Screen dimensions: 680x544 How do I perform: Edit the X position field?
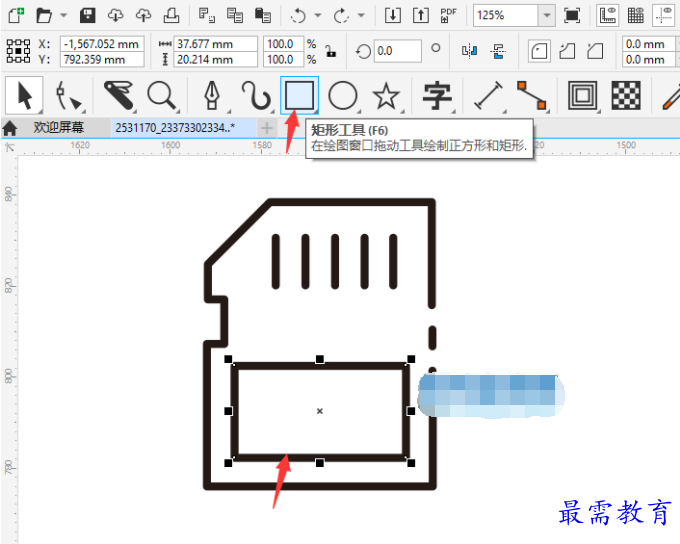(102, 44)
